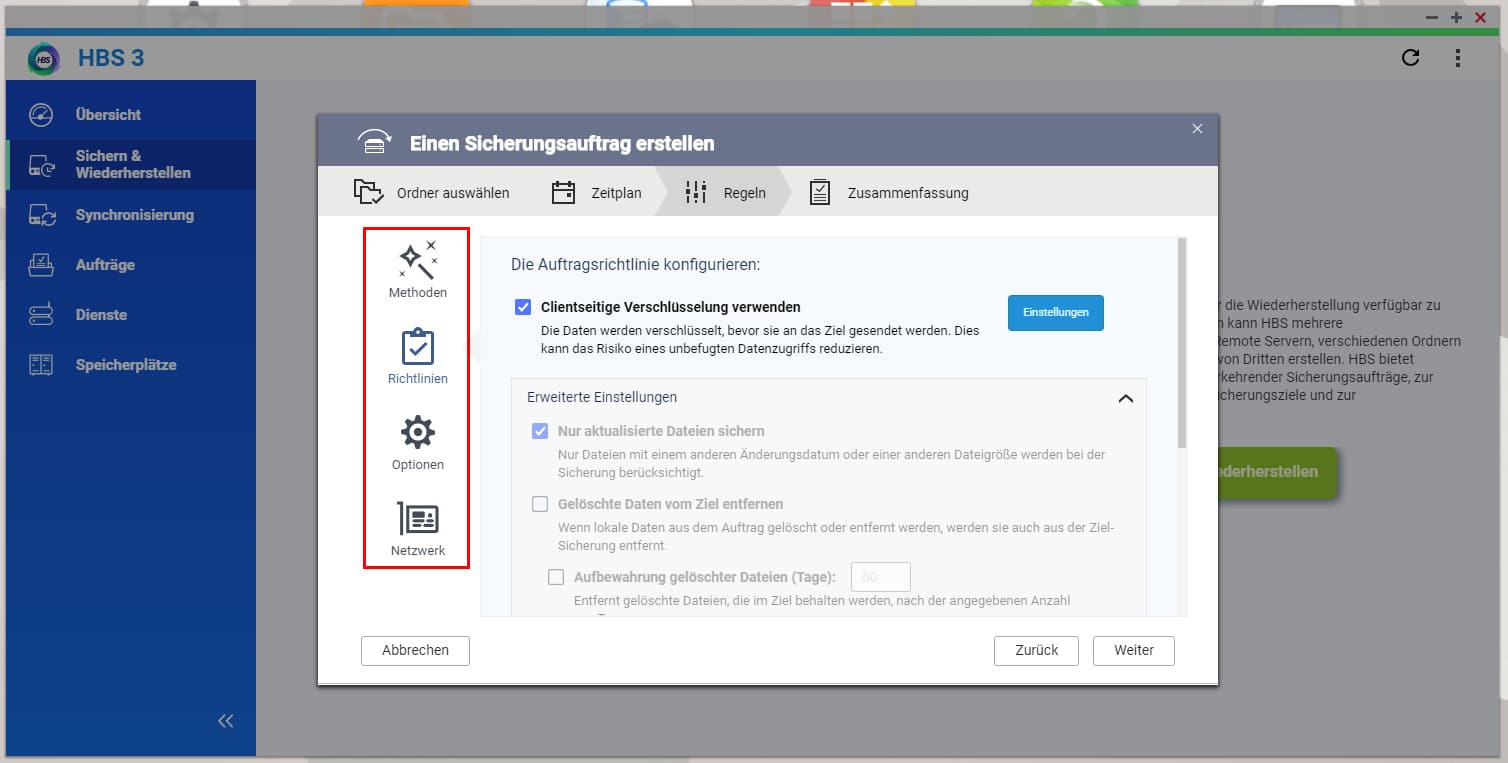Open the three-dot more options menu

1458,58
